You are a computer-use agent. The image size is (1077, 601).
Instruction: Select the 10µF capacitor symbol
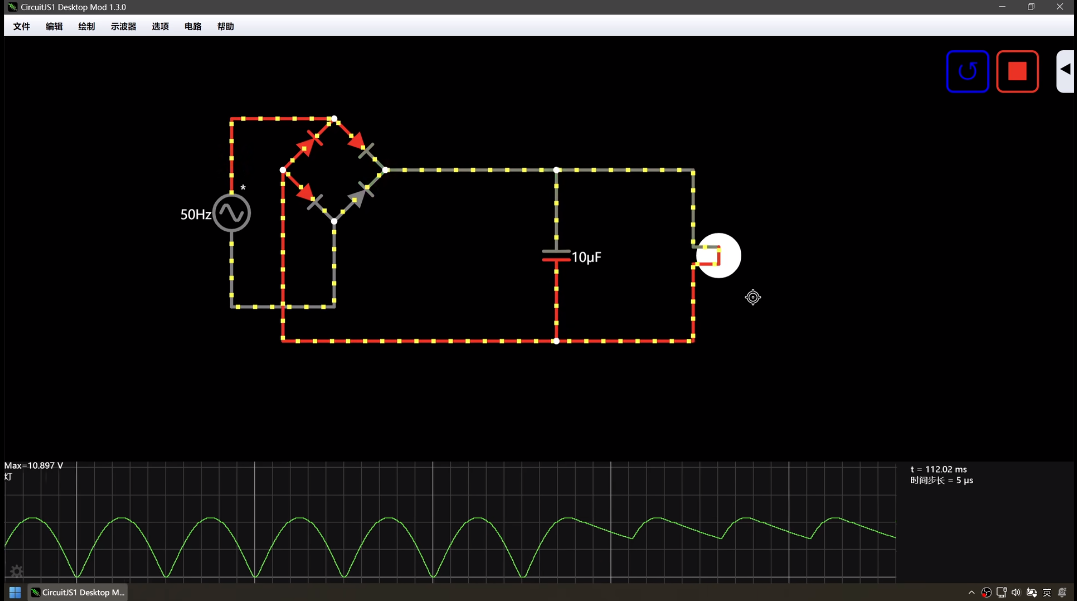[x=556, y=256]
